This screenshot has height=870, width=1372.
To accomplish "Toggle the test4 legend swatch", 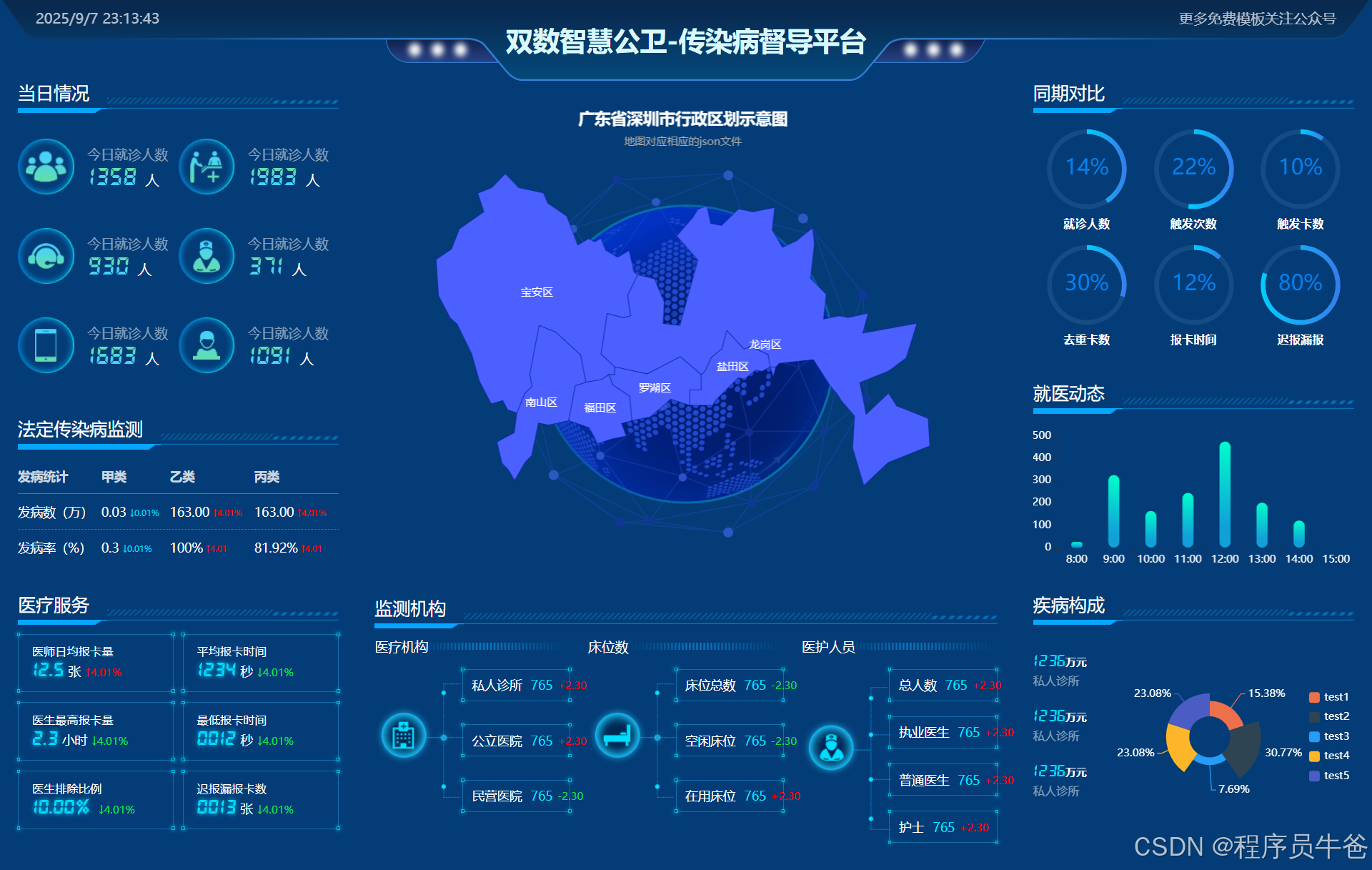I will pyautogui.click(x=1314, y=756).
